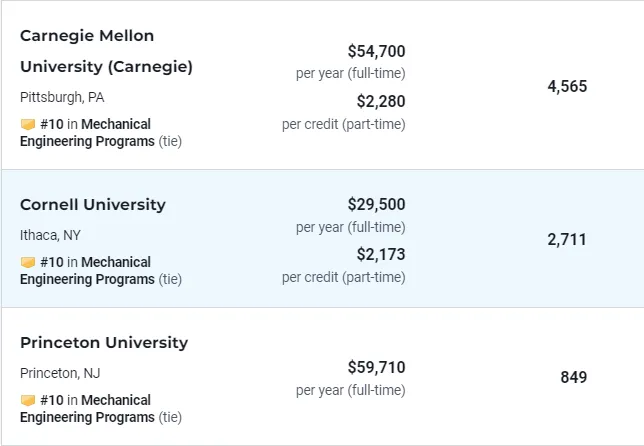Open the Princeton University listing title

click(104, 343)
